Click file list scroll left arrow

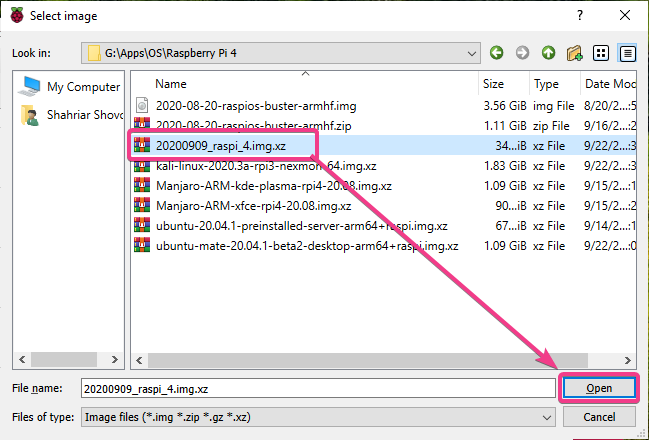[139, 360]
